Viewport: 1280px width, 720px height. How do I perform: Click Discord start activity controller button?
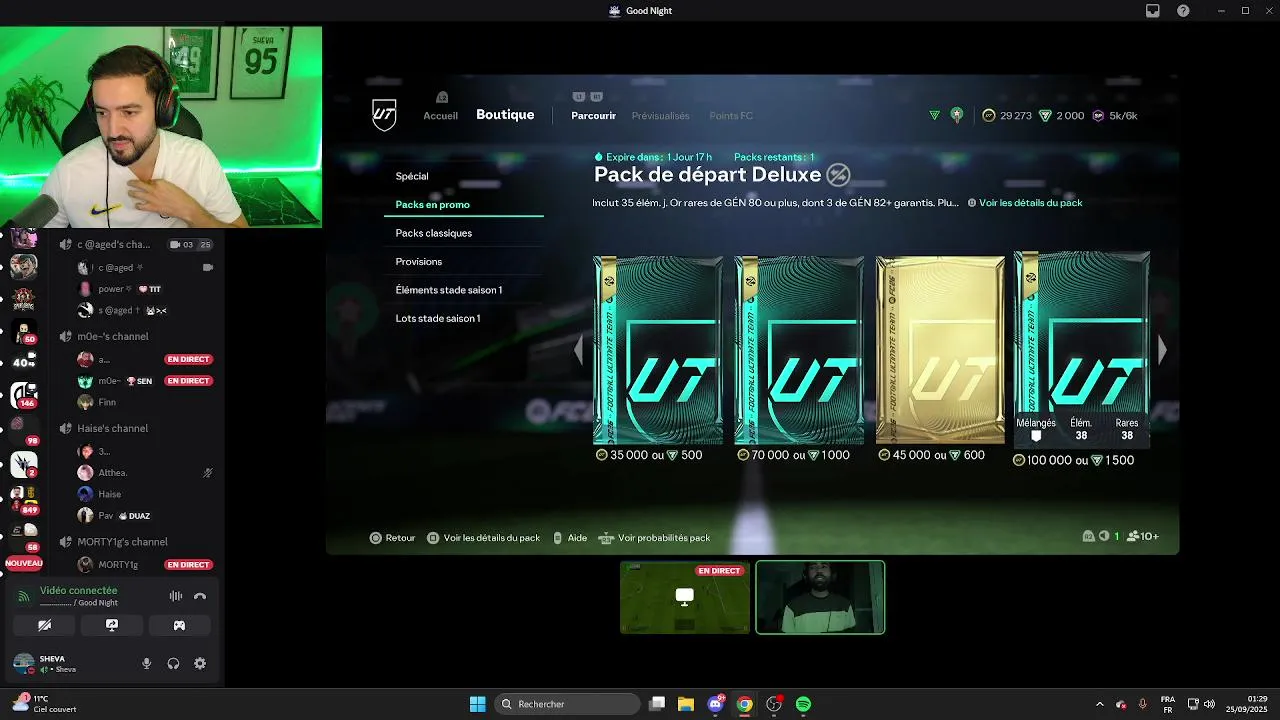click(179, 625)
